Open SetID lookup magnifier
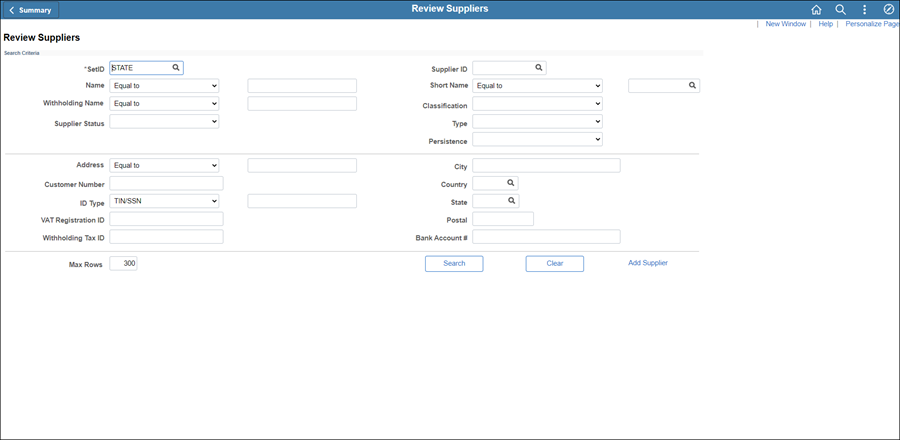Screen dimensions: 900x440 [x=176, y=68]
